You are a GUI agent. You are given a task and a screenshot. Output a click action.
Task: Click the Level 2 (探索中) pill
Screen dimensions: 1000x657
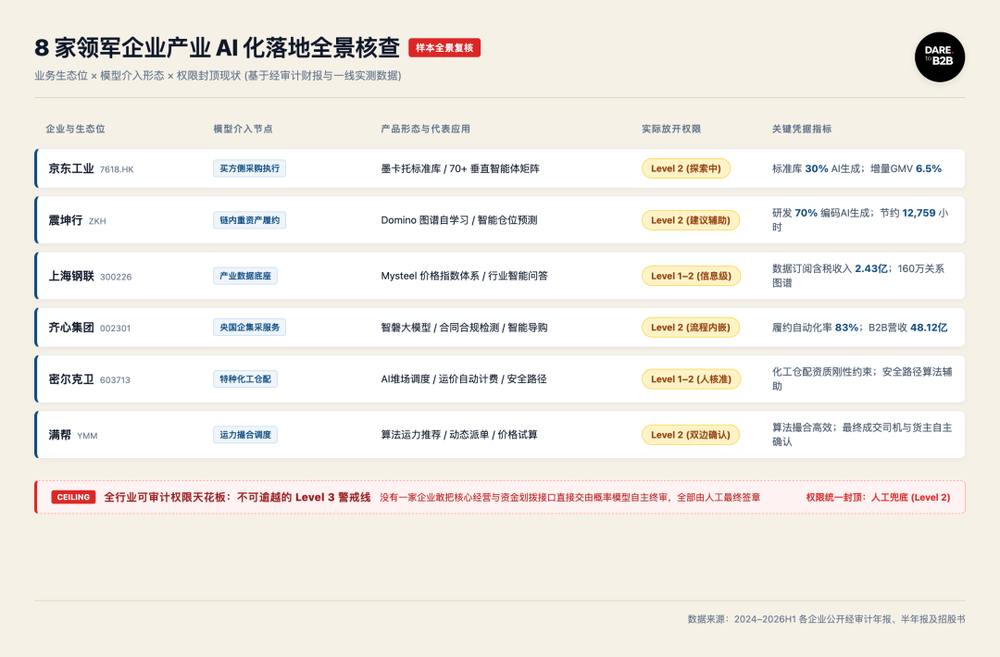coord(686,168)
